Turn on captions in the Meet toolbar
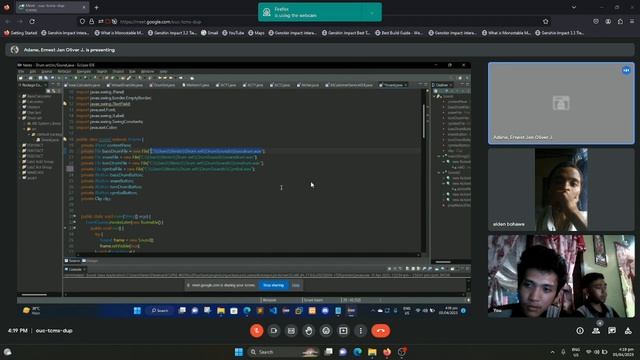This screenshot has width=640, height=360. point(291,331)
